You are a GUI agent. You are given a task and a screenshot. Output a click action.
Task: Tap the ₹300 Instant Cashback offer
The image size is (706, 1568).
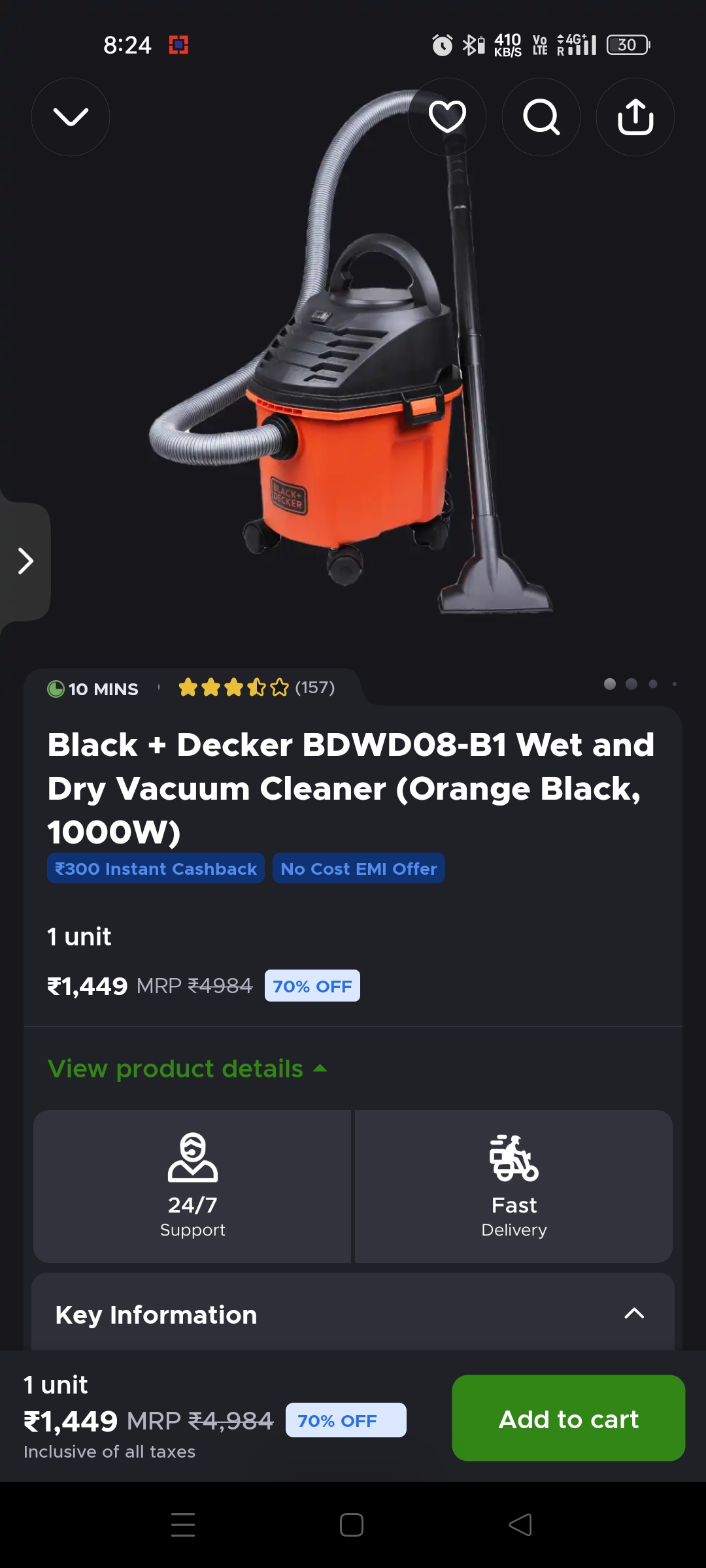156,868
